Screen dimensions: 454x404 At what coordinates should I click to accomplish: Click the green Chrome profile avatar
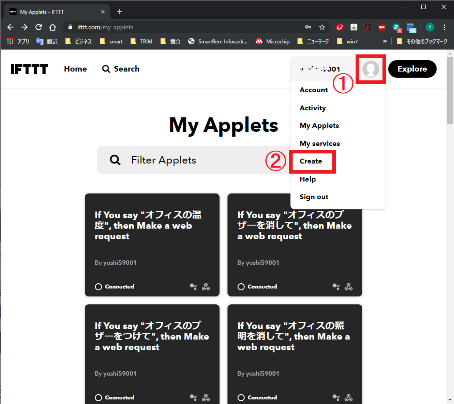[430, 27]
